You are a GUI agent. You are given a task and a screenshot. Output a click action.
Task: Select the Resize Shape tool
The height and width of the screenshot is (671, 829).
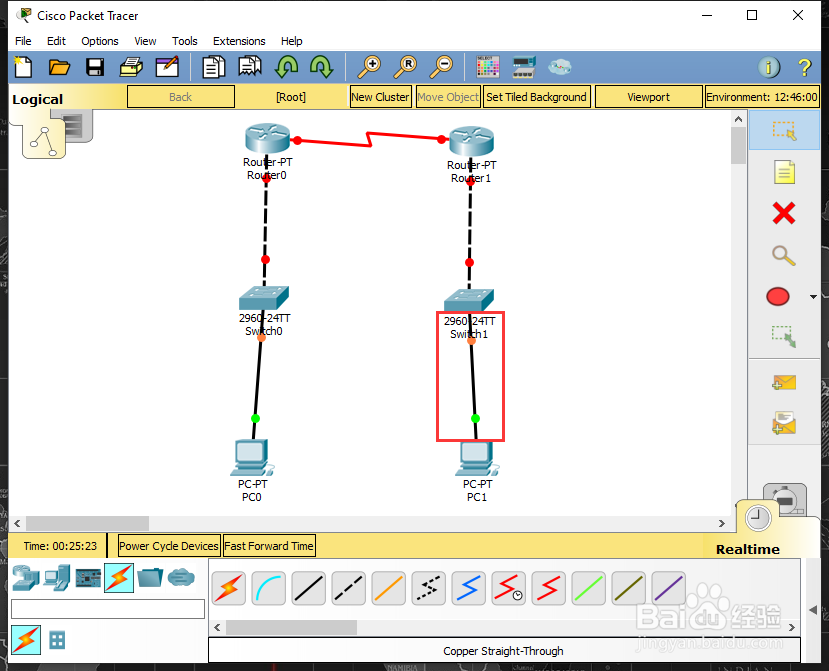pyautogui.click(x=784, y=337)
